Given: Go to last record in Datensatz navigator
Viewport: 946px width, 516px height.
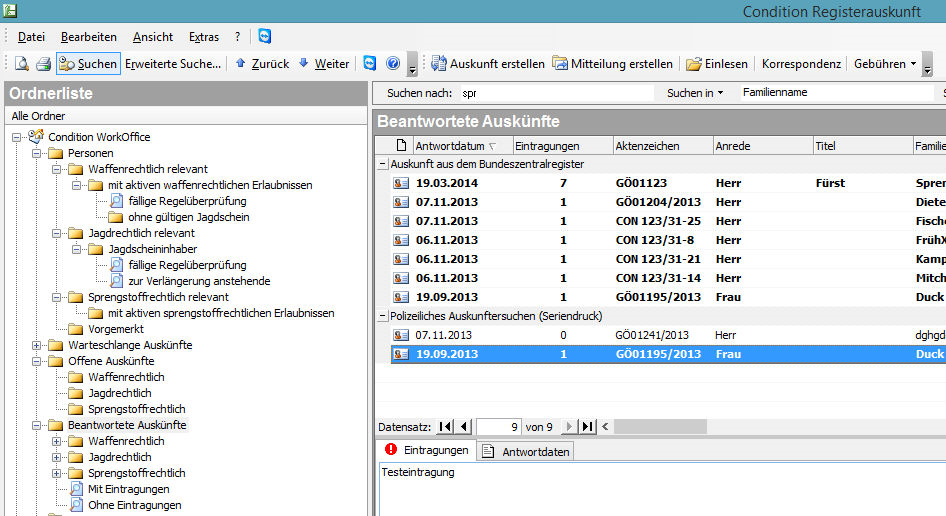Looking at the screenshot, I should point(588,427).
